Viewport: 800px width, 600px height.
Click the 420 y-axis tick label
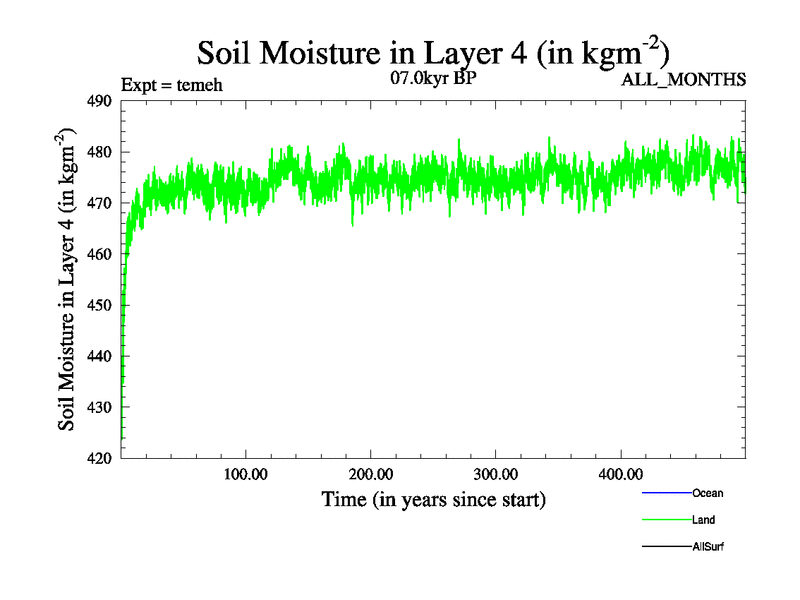[x=101, y=458]
